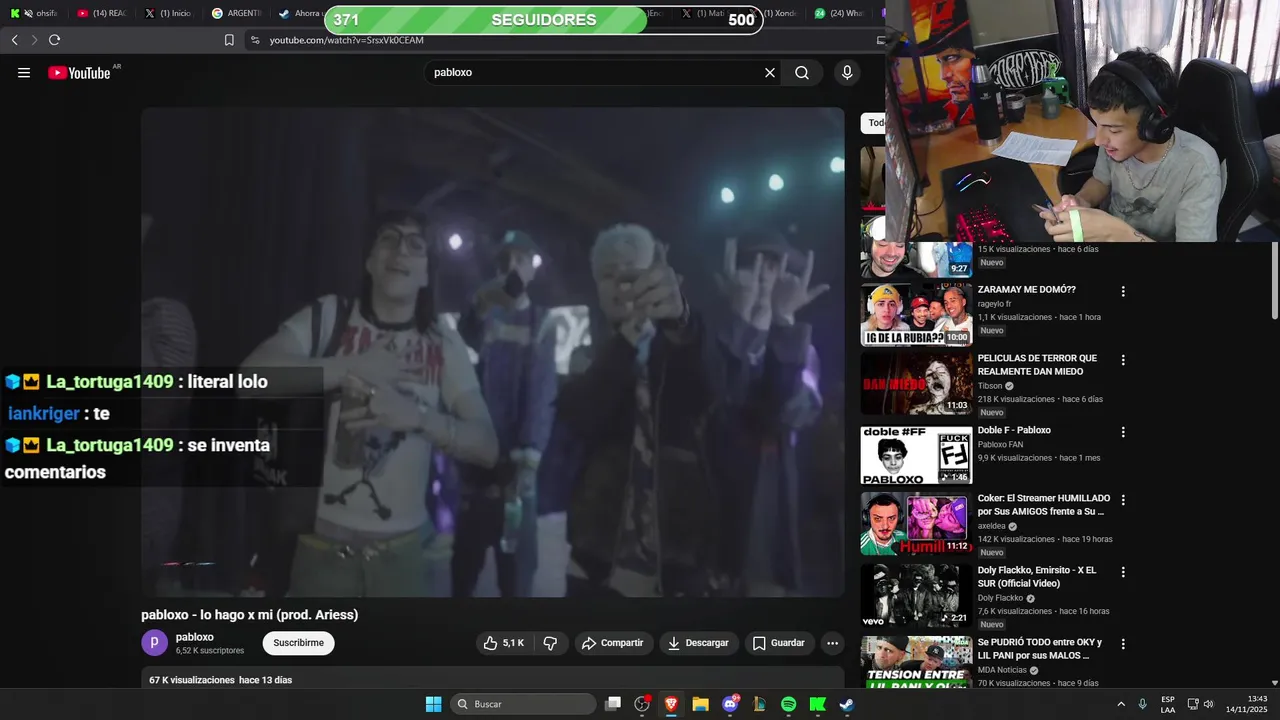The height and width of the screenshot is (720, 1280).
Task: Open options for Se PUDRIÓ TODO video
Action: [1123, 645]
